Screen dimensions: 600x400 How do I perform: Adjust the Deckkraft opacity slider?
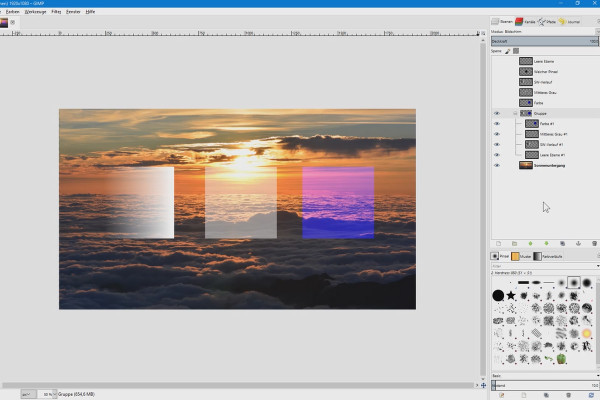click(x=545, y=41)
